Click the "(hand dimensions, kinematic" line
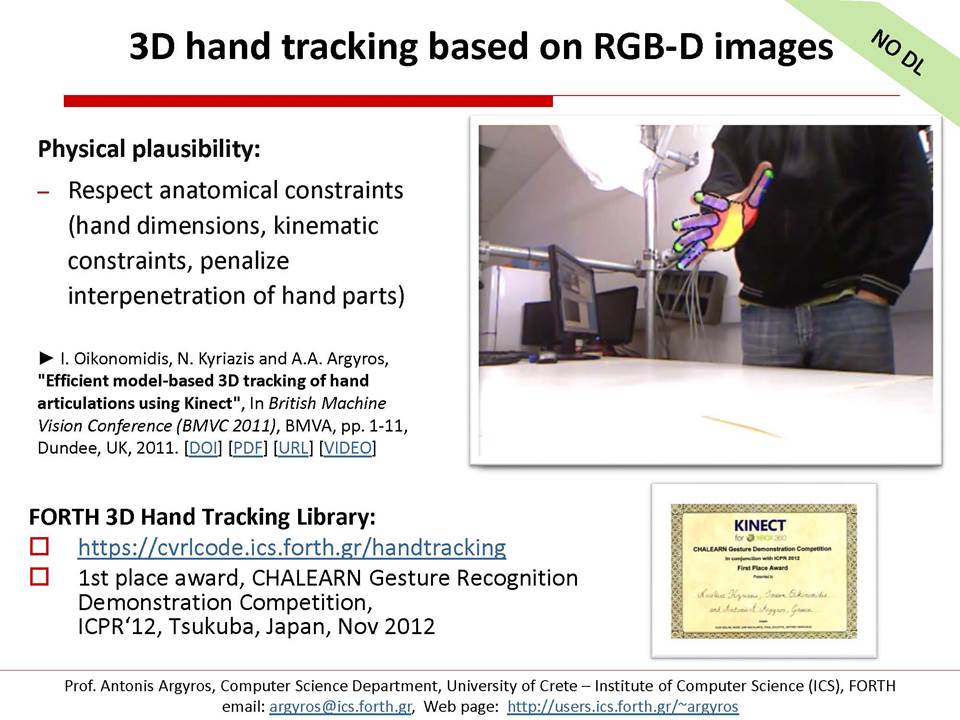 point(223,226)
